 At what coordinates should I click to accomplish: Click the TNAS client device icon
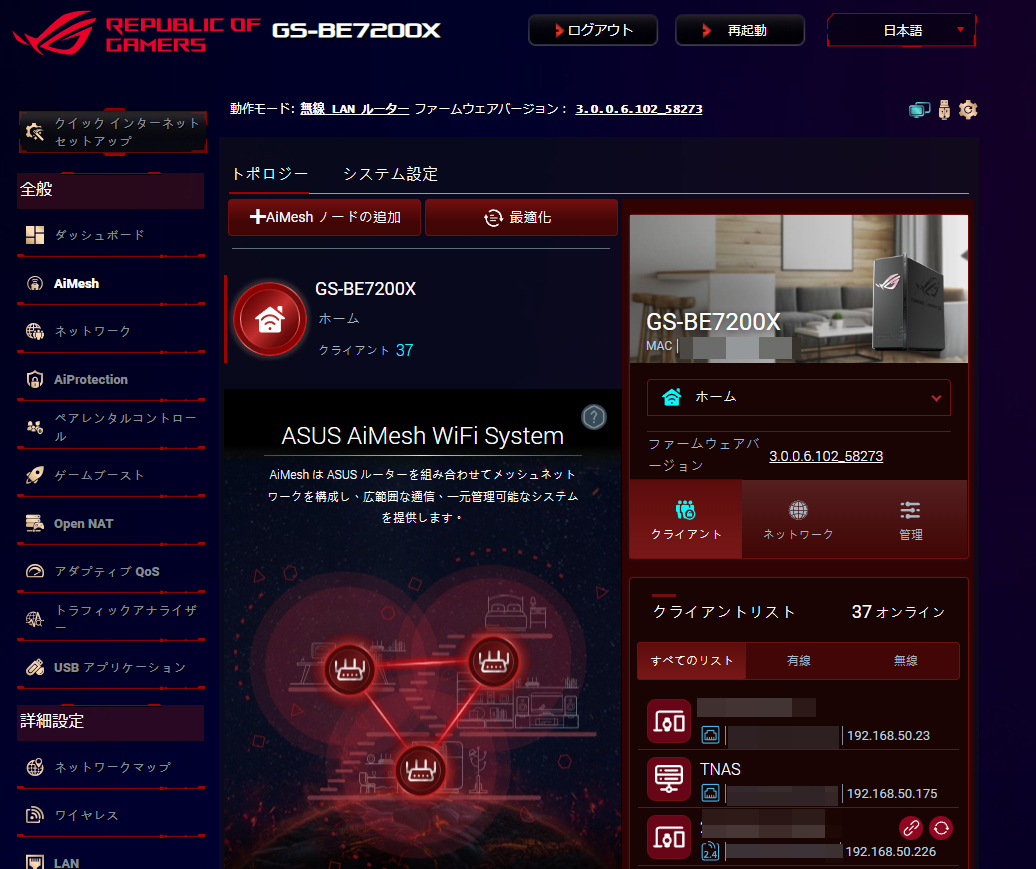pos(668,779)
